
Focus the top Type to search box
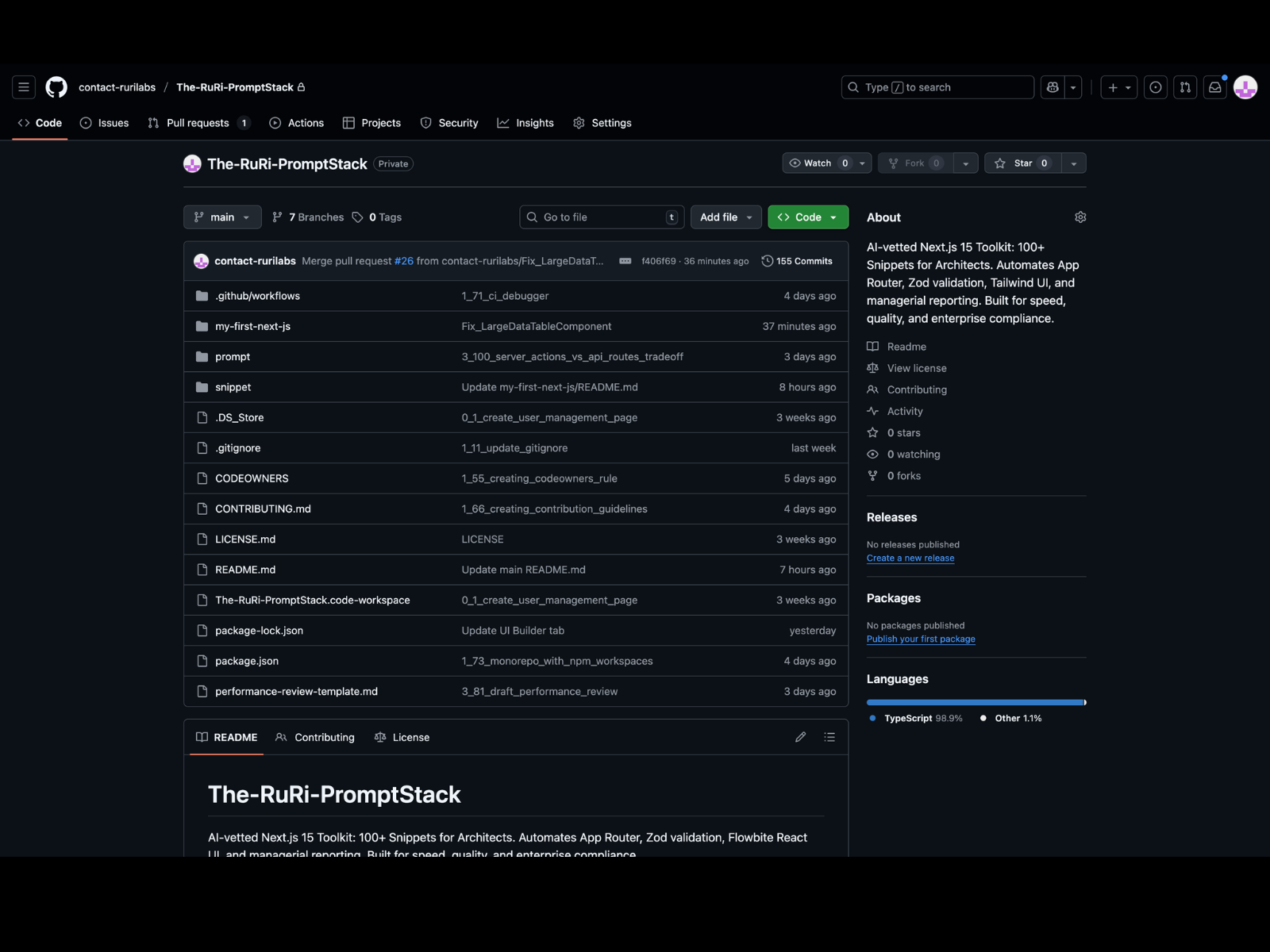pyautogui.click(x=937, y=87)
